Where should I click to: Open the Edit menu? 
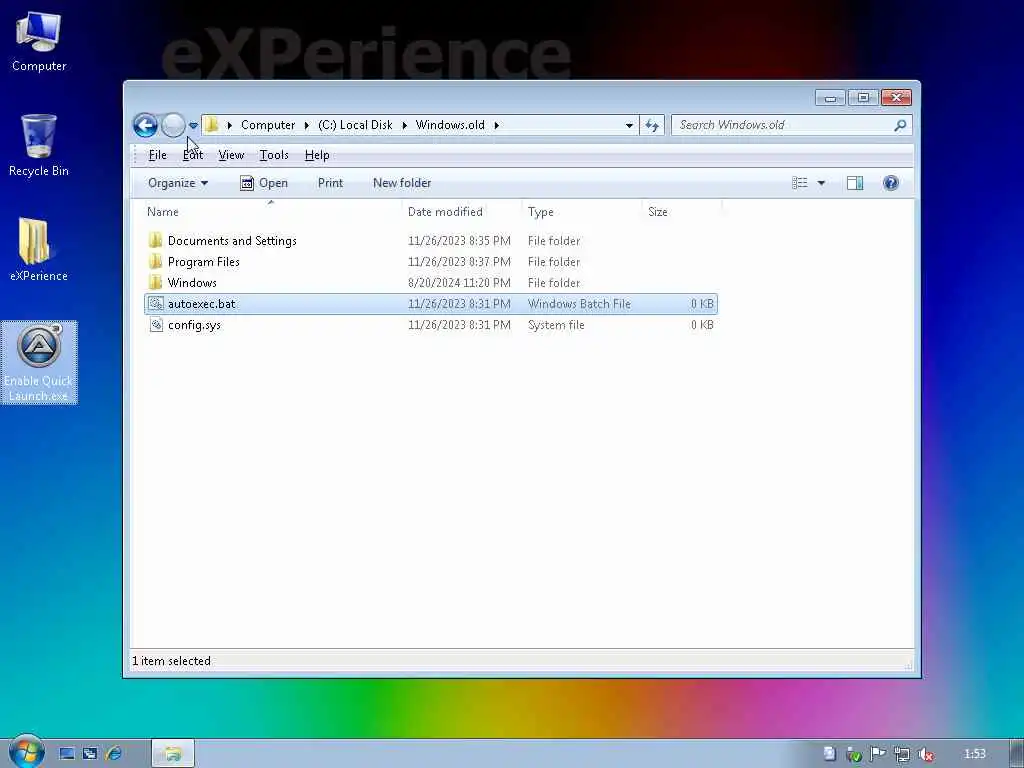(x=193, y=155)
